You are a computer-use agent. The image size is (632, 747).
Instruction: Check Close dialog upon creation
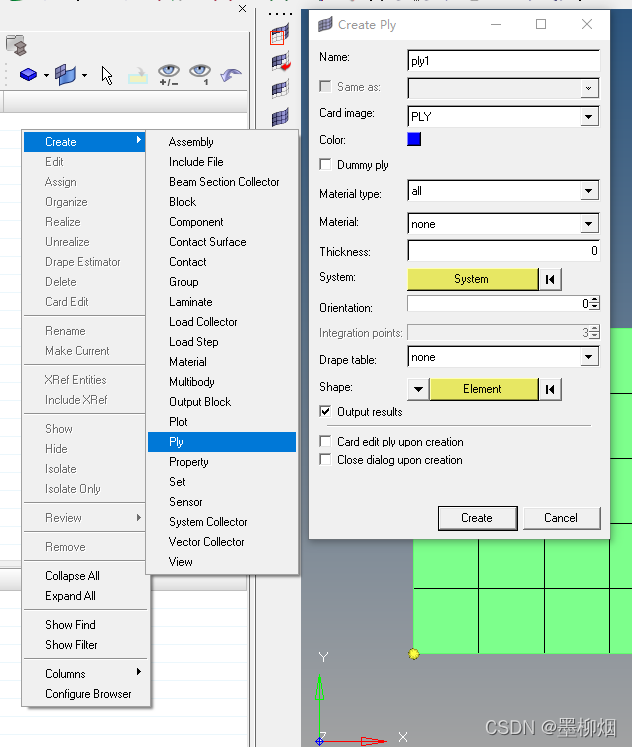tap(325, 460)
